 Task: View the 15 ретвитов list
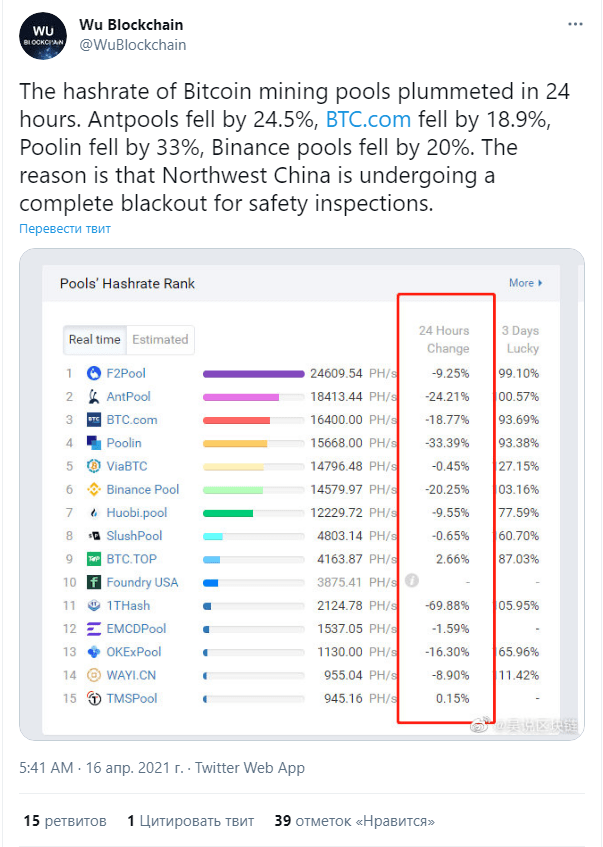[x=65, y=821]
